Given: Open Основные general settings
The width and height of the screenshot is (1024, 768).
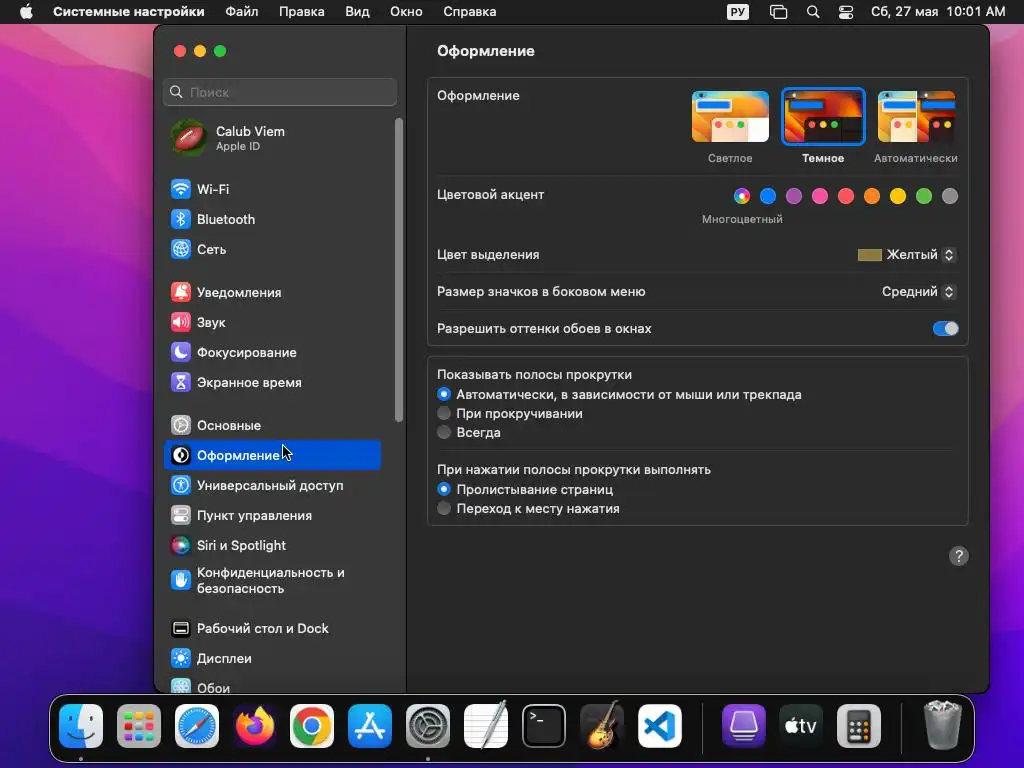Looking at the screenshot, I should click(272, 426).
